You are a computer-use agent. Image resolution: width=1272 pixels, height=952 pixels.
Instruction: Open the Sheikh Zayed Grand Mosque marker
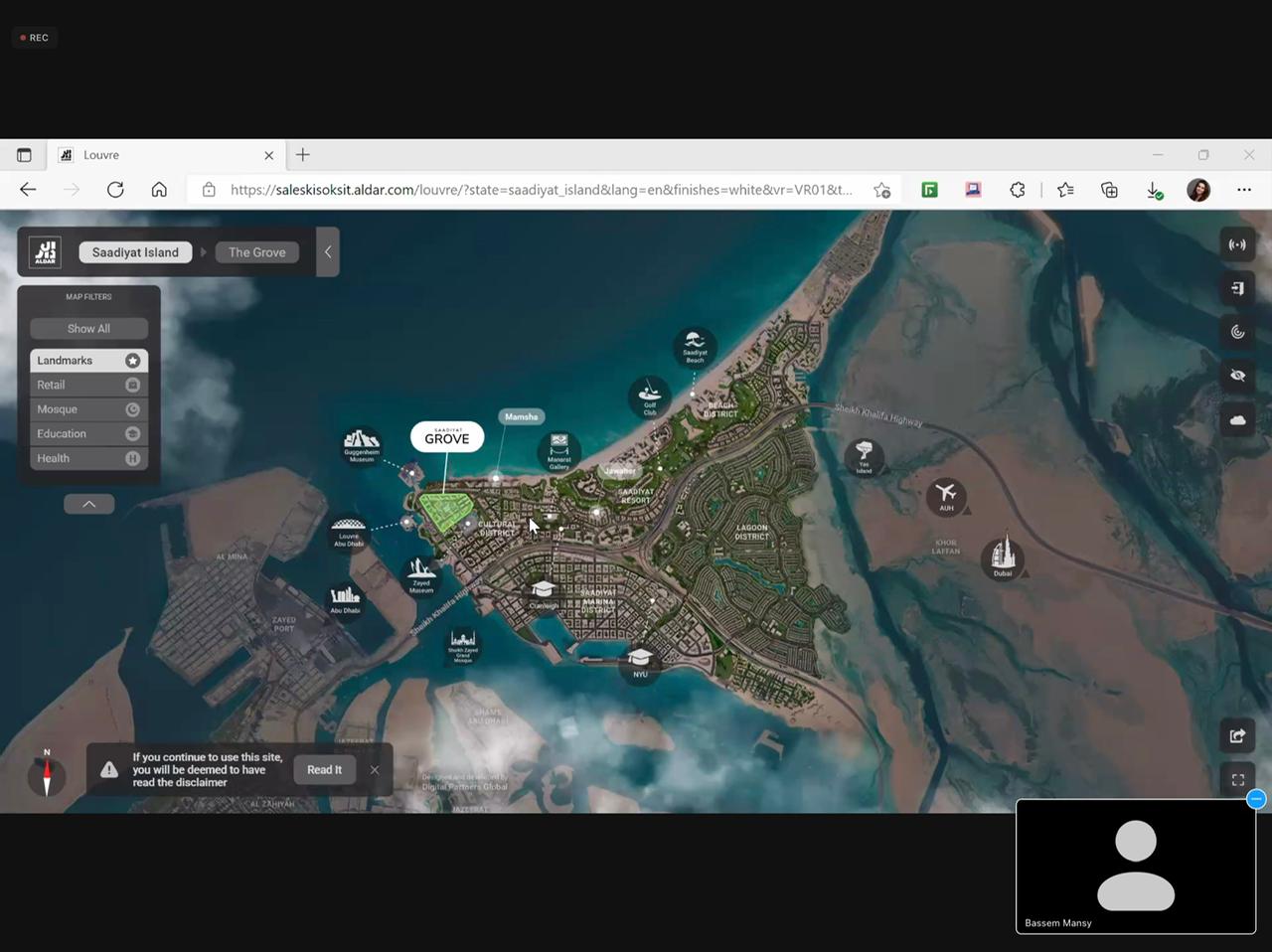[x=463, y=645]
